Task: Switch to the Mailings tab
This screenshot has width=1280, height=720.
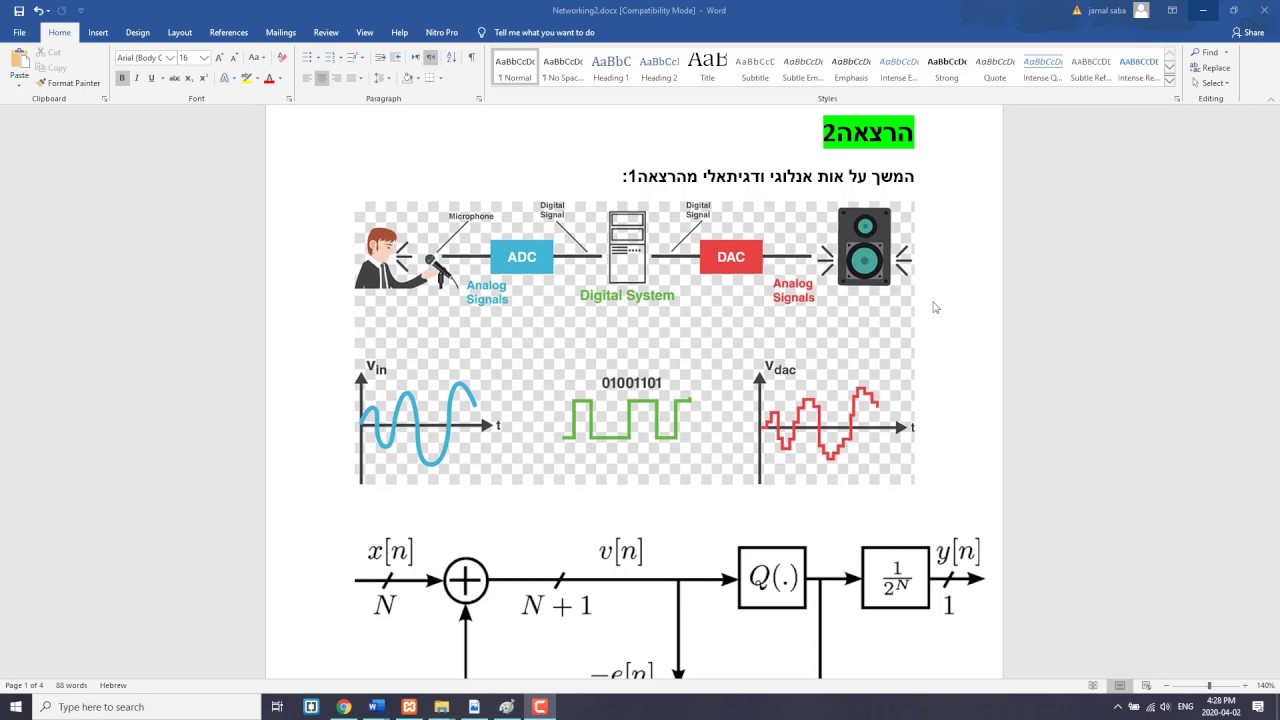Action: pos(281,32)
